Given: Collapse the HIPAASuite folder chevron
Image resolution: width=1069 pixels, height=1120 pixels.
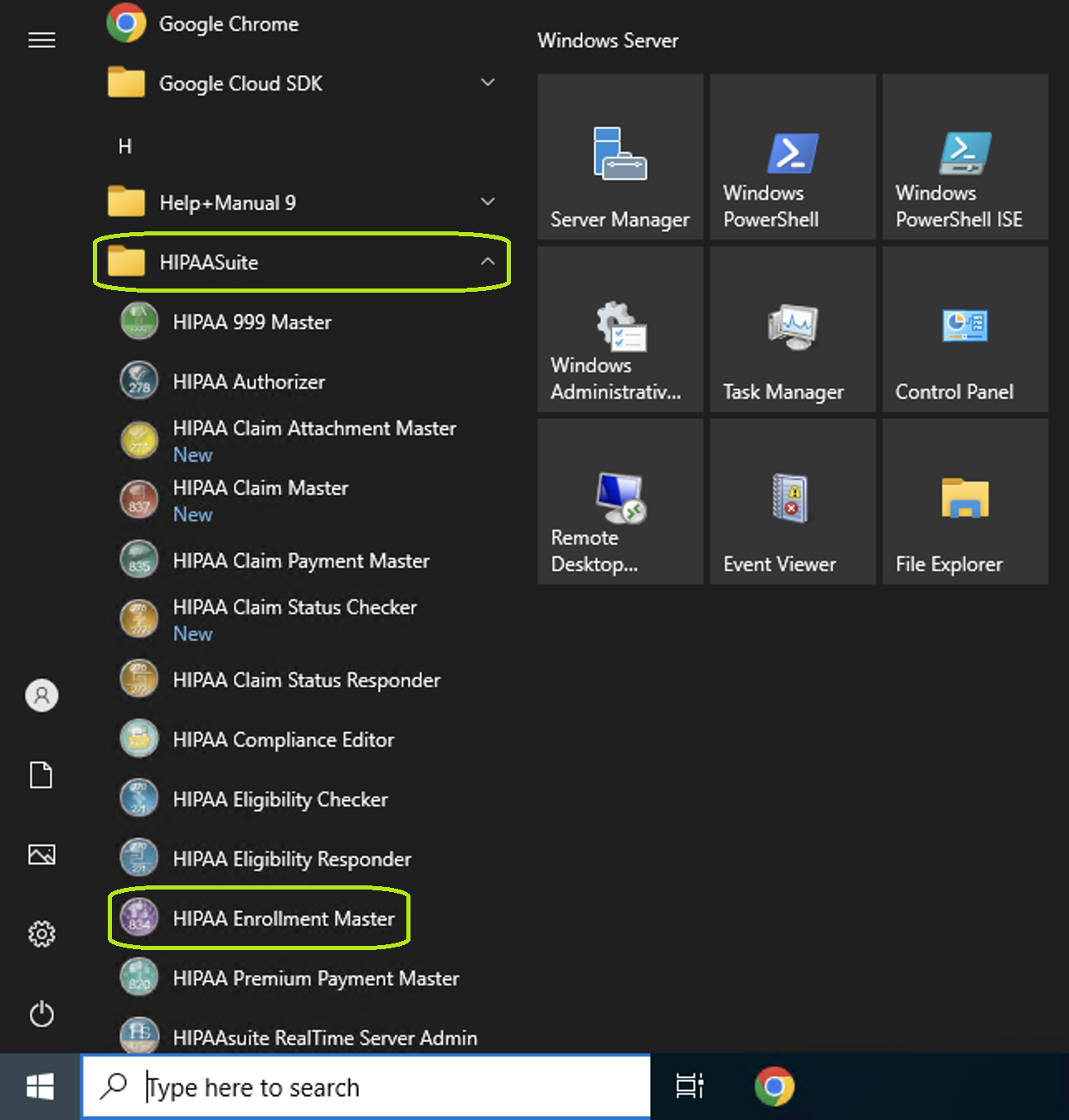Looking at the screenshot, I should point(488,261).
